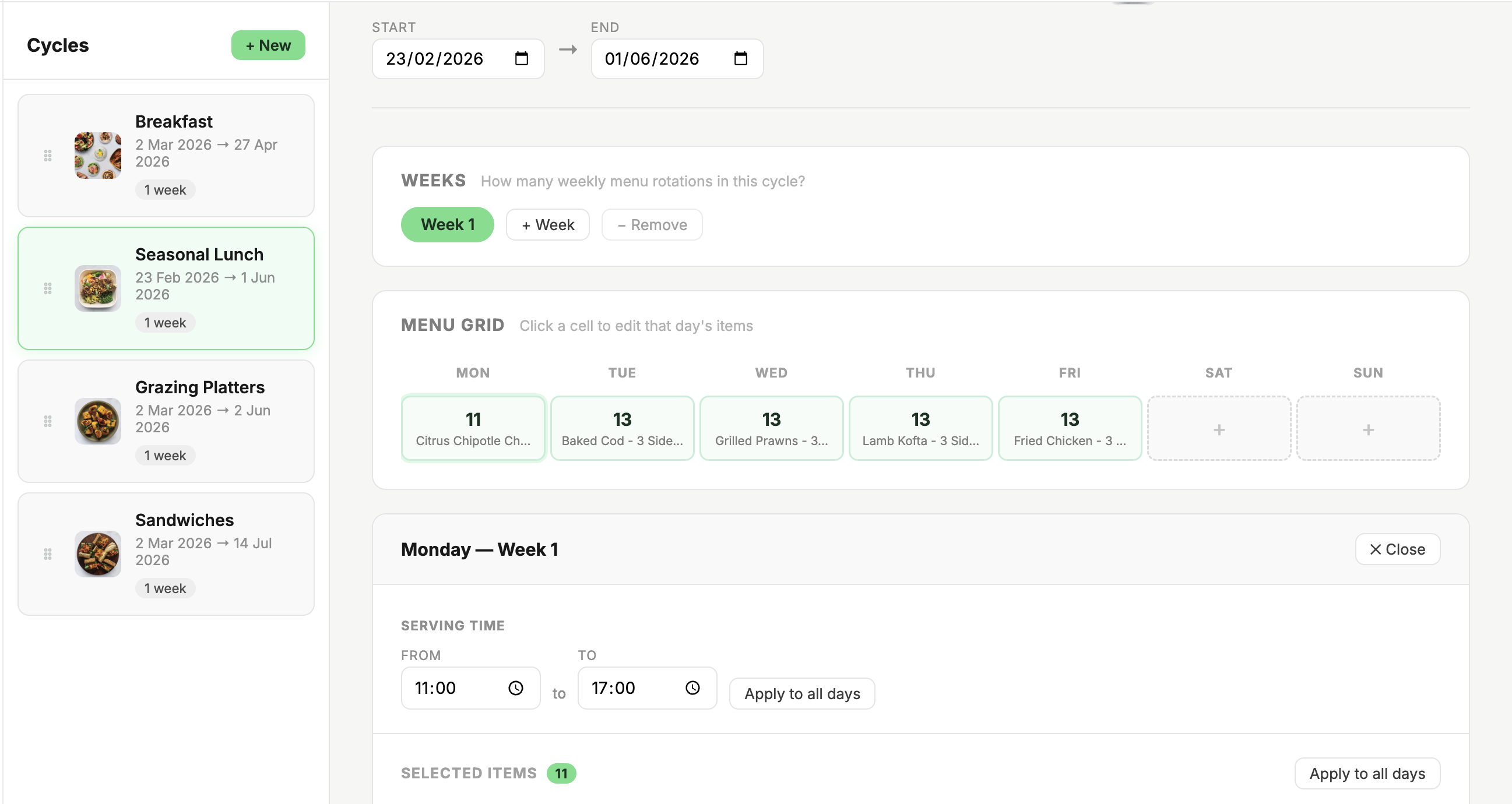
Task: Apply the serving time to all days
Action: tap(802, 693)
